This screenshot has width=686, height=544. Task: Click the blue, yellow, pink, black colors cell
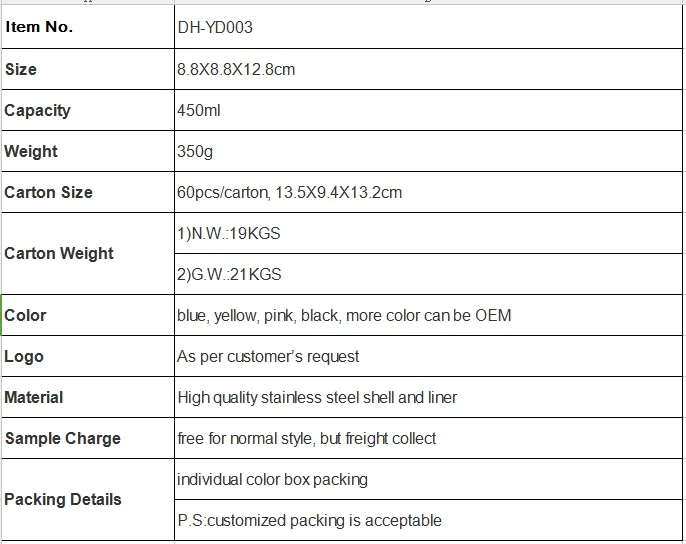pos(428,316)
